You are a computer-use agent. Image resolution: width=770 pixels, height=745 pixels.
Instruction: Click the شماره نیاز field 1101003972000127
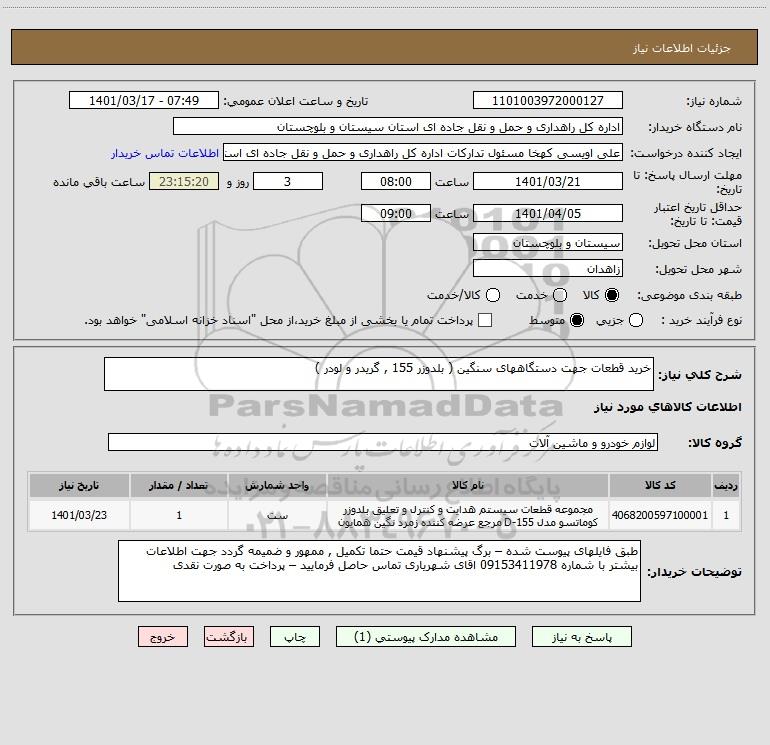point(548,101)
